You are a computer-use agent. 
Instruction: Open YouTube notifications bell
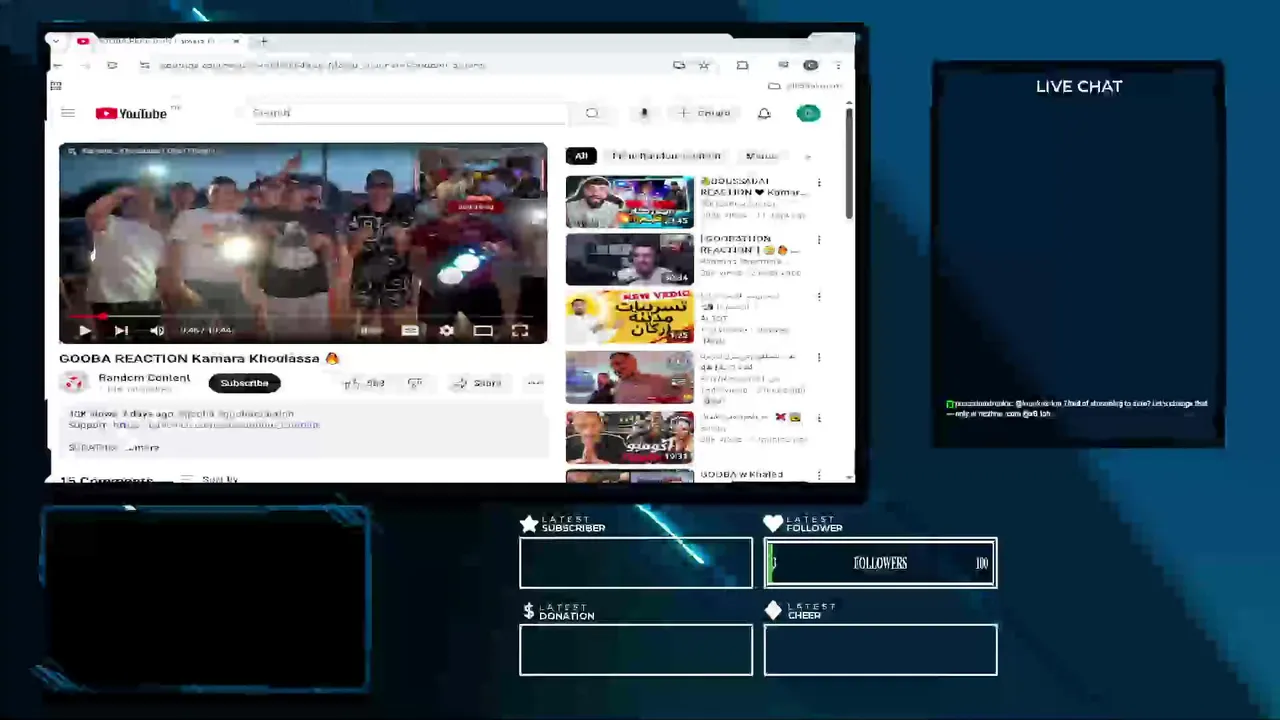764,113
